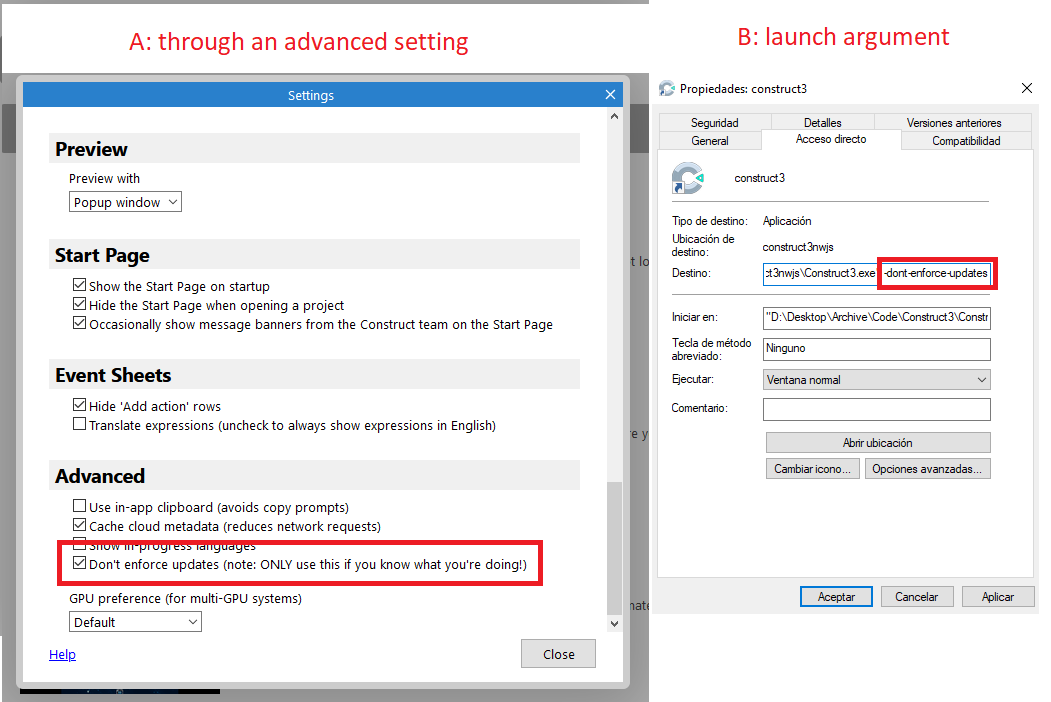Click the construct3 name field in Propiedades
1051x702 pixels.
759,178
